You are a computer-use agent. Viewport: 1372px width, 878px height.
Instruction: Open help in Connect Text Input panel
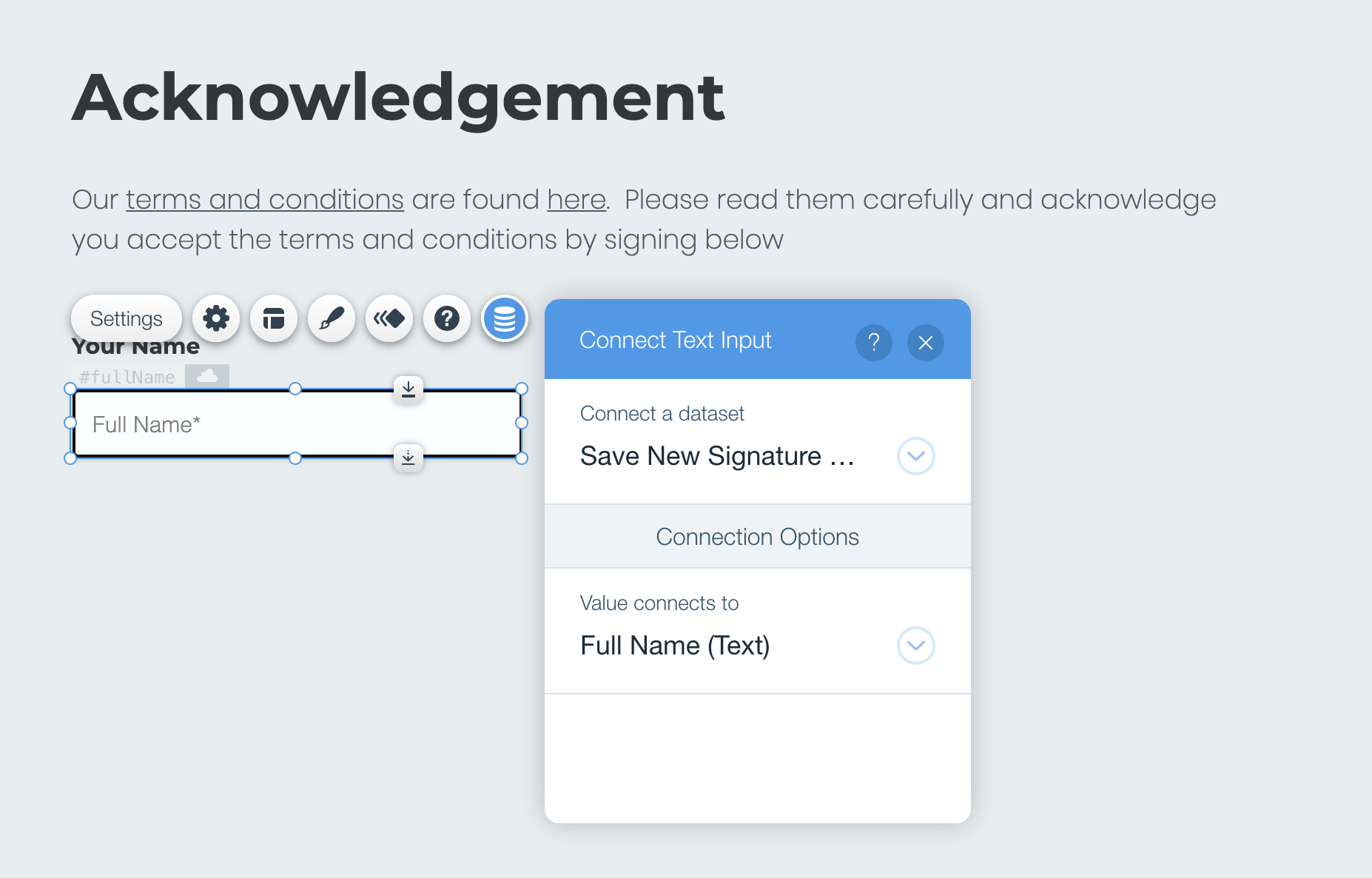[x=874, y=343]
